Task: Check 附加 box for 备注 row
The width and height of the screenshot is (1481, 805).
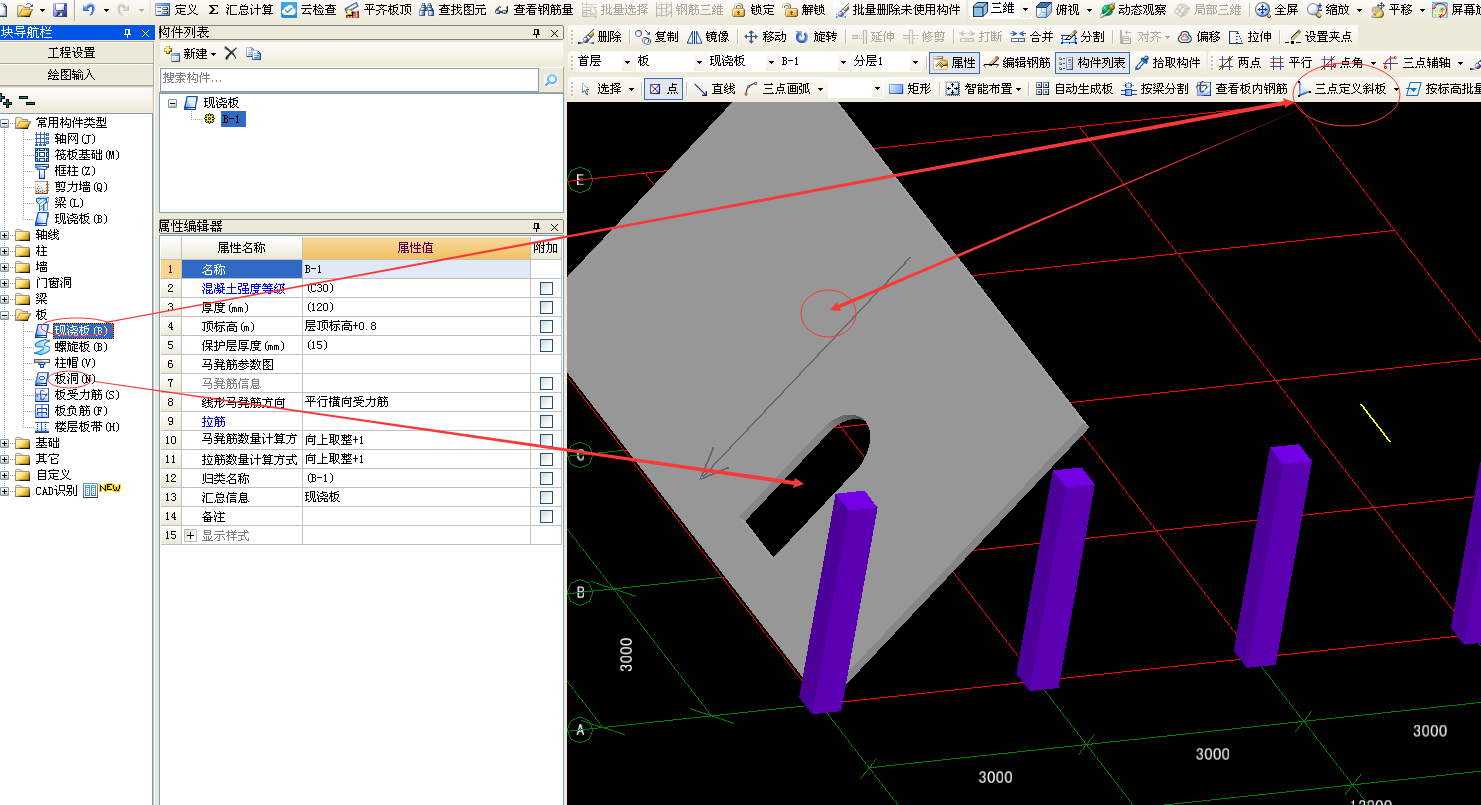Action: 546,516
